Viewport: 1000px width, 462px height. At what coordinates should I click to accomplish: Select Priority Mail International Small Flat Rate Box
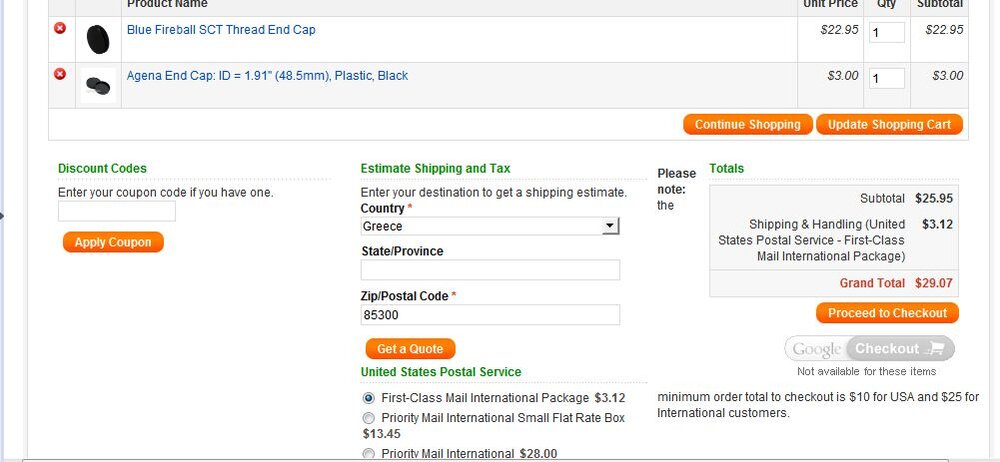click(x=369, y=418)
